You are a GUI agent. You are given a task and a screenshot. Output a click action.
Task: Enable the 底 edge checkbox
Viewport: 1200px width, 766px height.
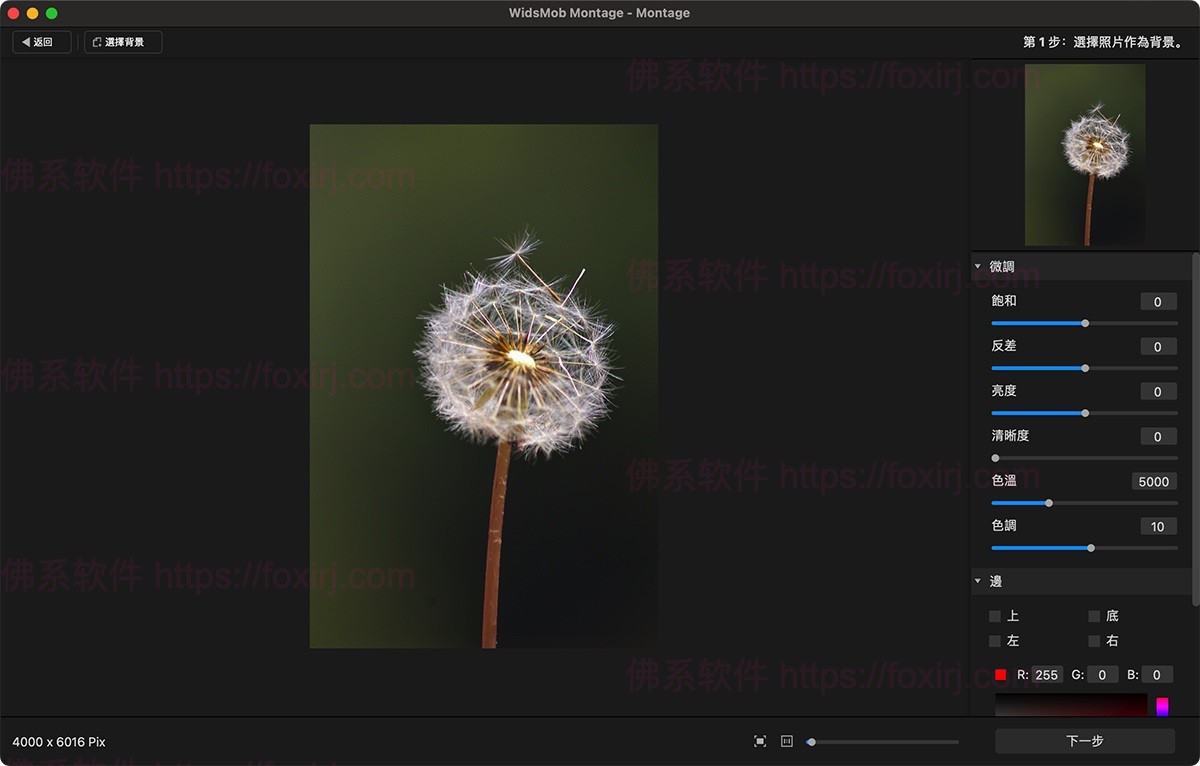tap(1094, 616)
